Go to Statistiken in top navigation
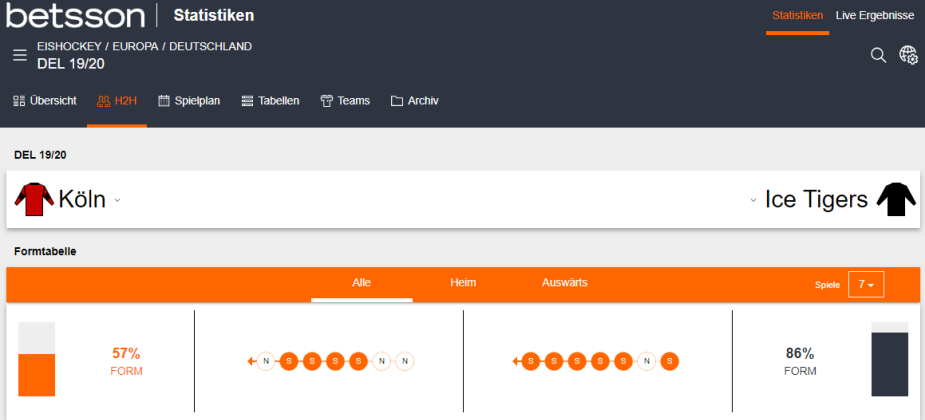925x420 pixels. coord(798,16)
